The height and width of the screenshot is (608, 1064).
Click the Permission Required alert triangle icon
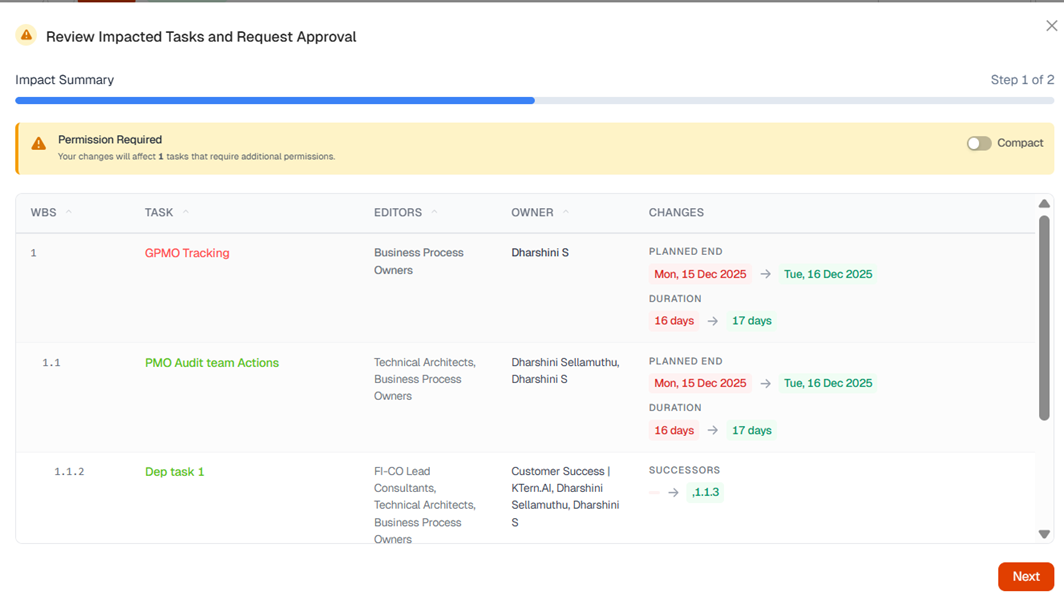click(38, 144)
